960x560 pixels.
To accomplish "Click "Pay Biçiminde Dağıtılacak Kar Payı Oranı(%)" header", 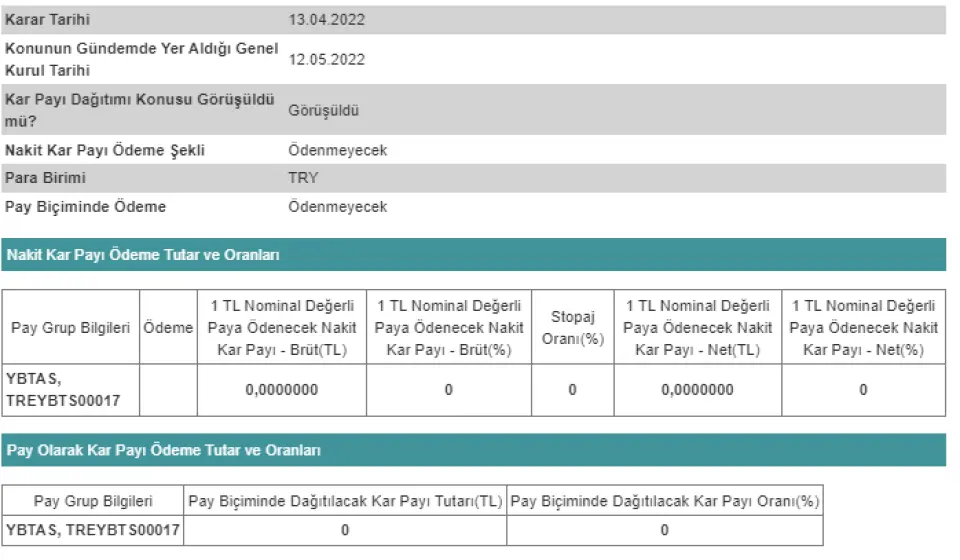I will coord(664,500).
